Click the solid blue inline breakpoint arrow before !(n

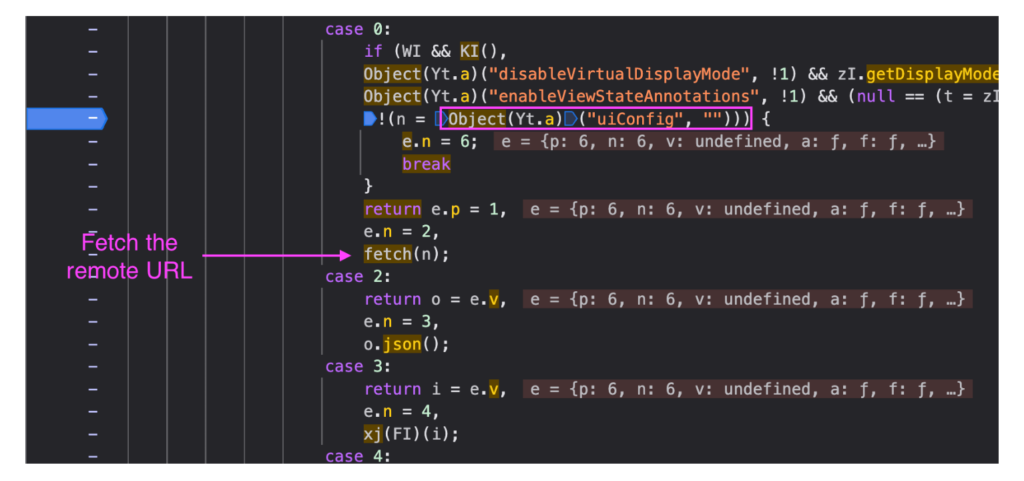[x=369, y=120]
